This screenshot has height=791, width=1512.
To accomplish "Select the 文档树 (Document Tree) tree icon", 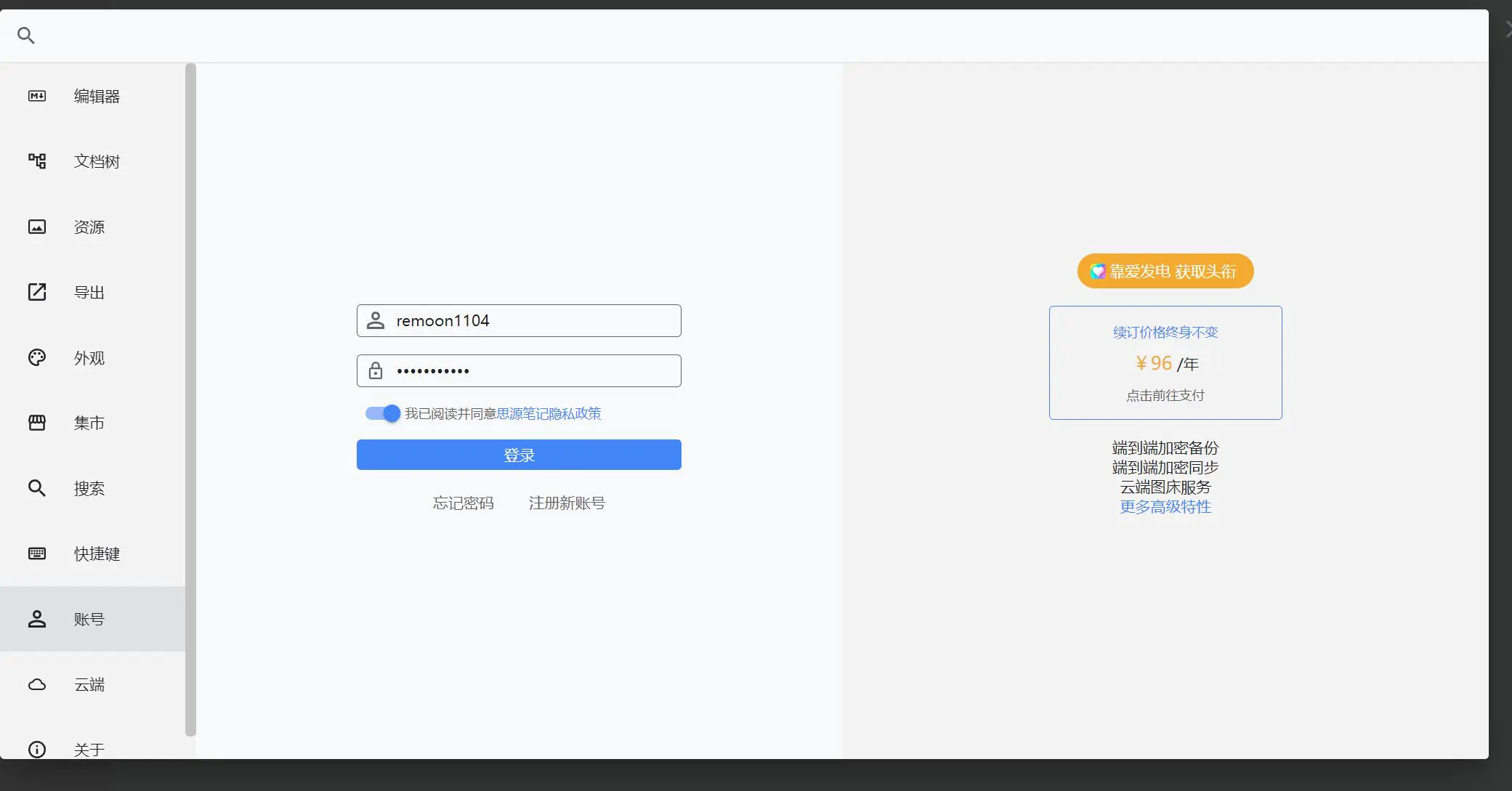I will click(37, 161).
